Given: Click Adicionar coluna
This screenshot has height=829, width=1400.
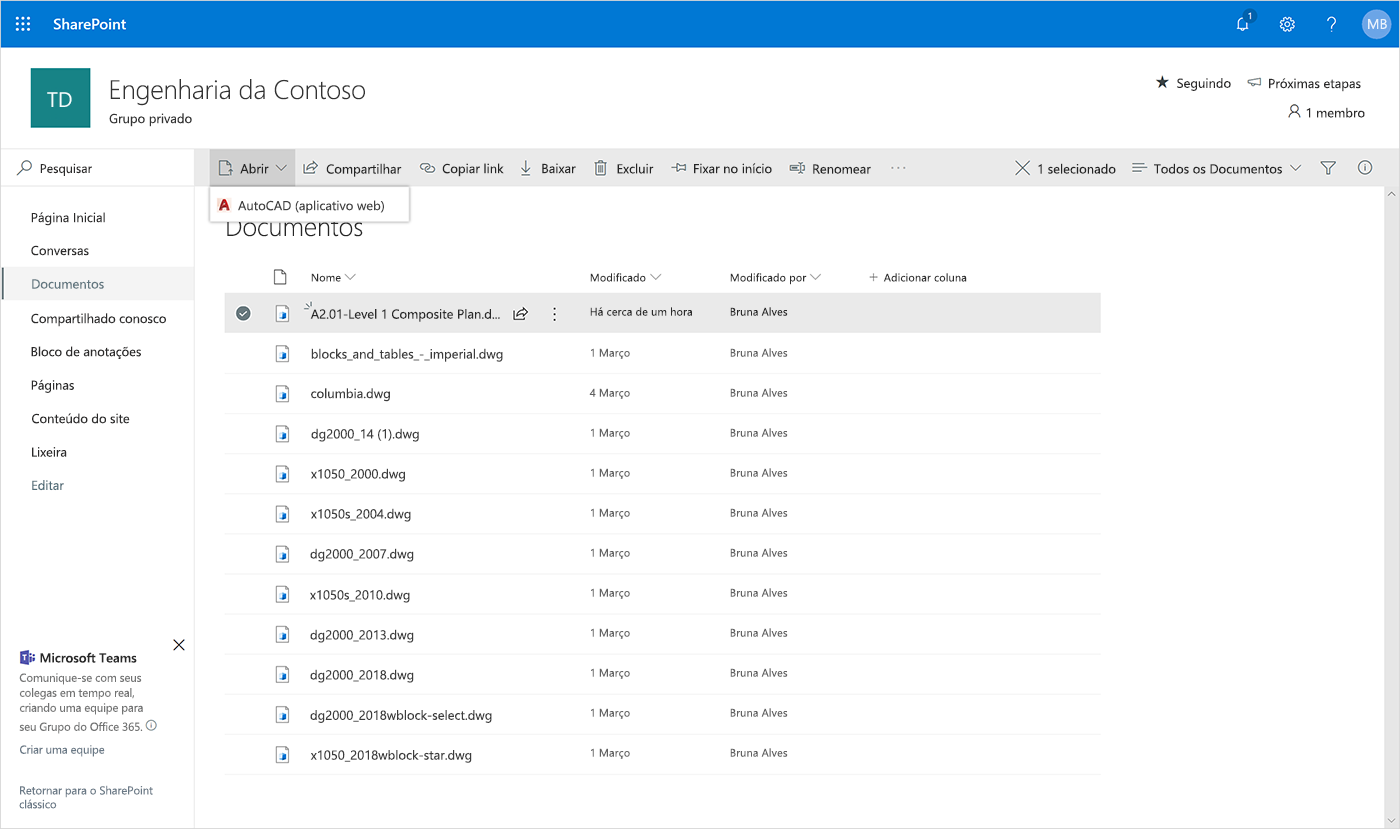Looking at the screenshot, I should [917, 277].
